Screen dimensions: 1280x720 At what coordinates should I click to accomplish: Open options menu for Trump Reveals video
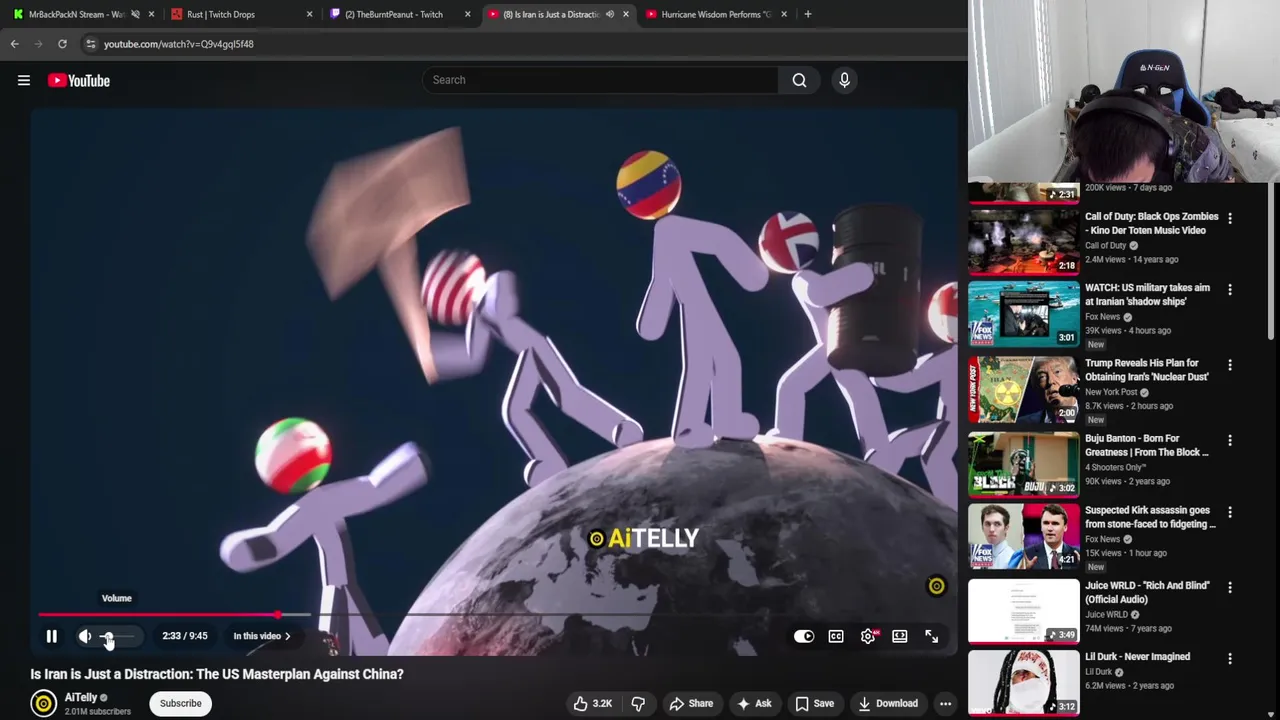(x=1230, y=365)
